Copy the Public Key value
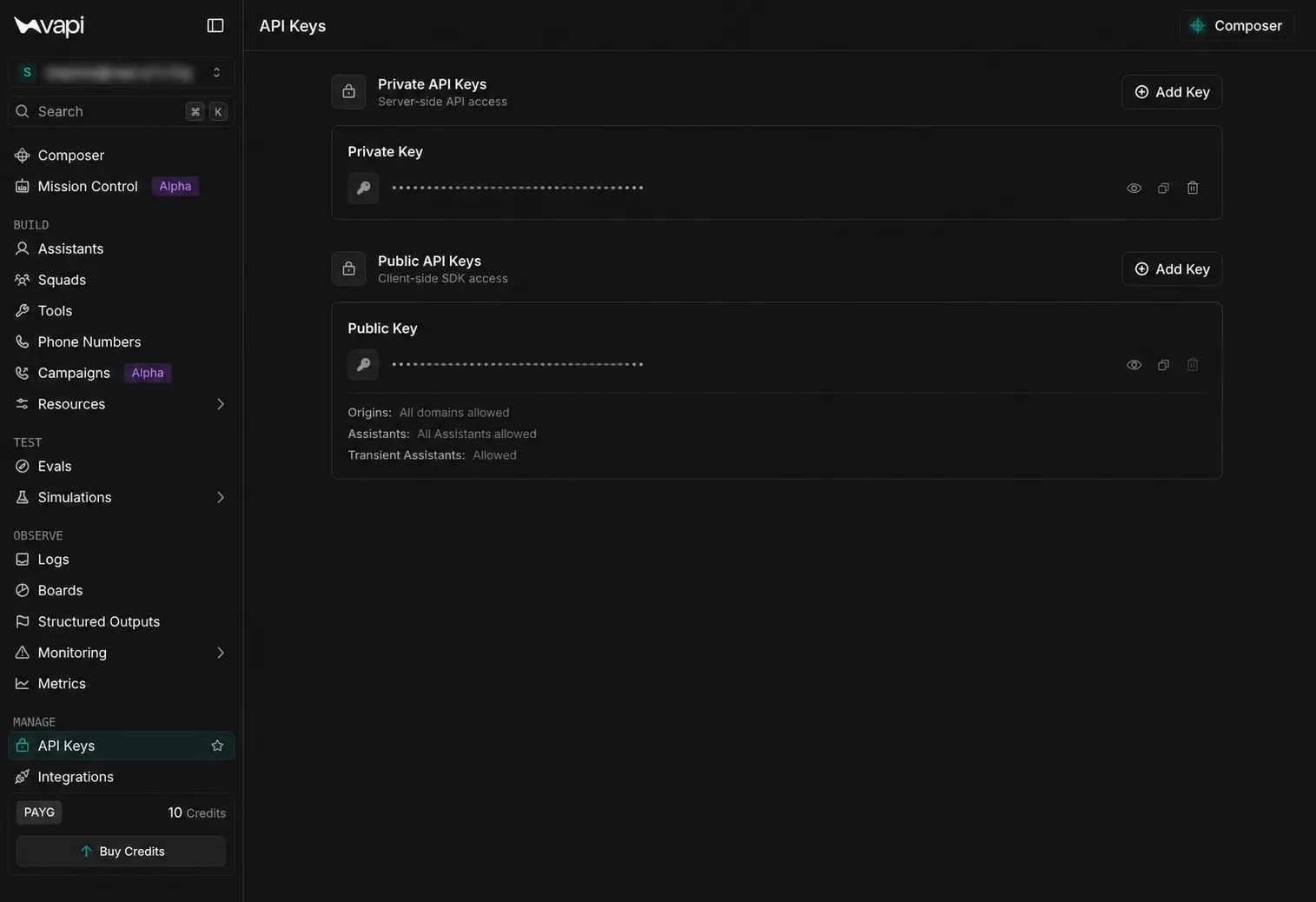The width and height of the screenshot is (1316, 902). click(x=1163, y=365)
